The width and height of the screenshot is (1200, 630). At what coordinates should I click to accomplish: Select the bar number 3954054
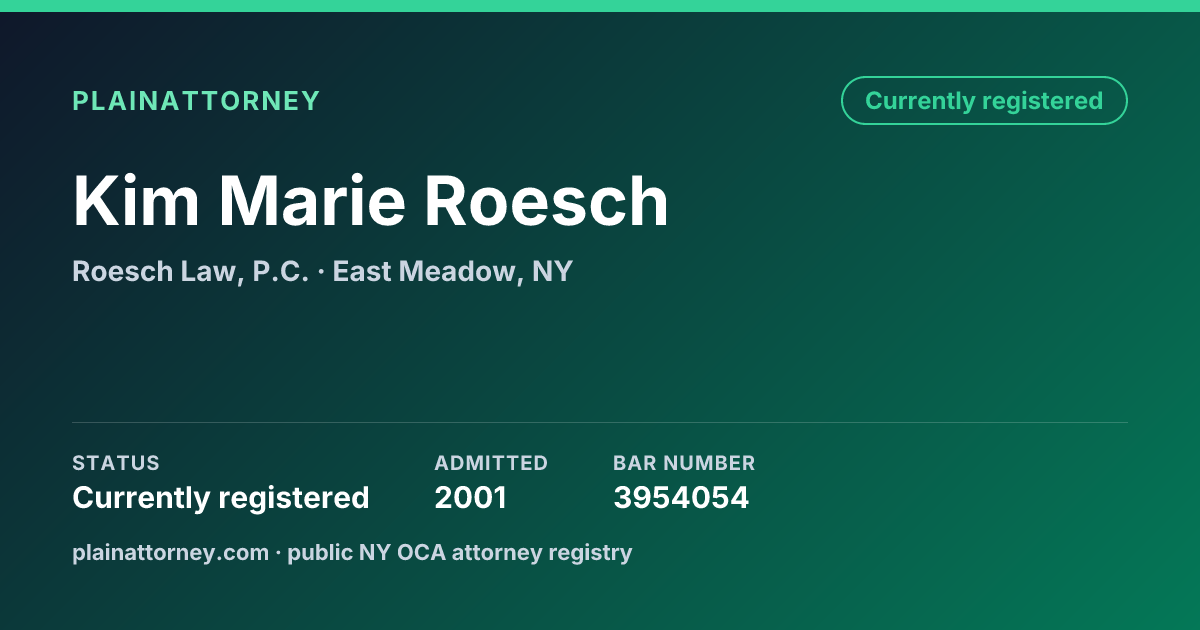tap(681, 497)
